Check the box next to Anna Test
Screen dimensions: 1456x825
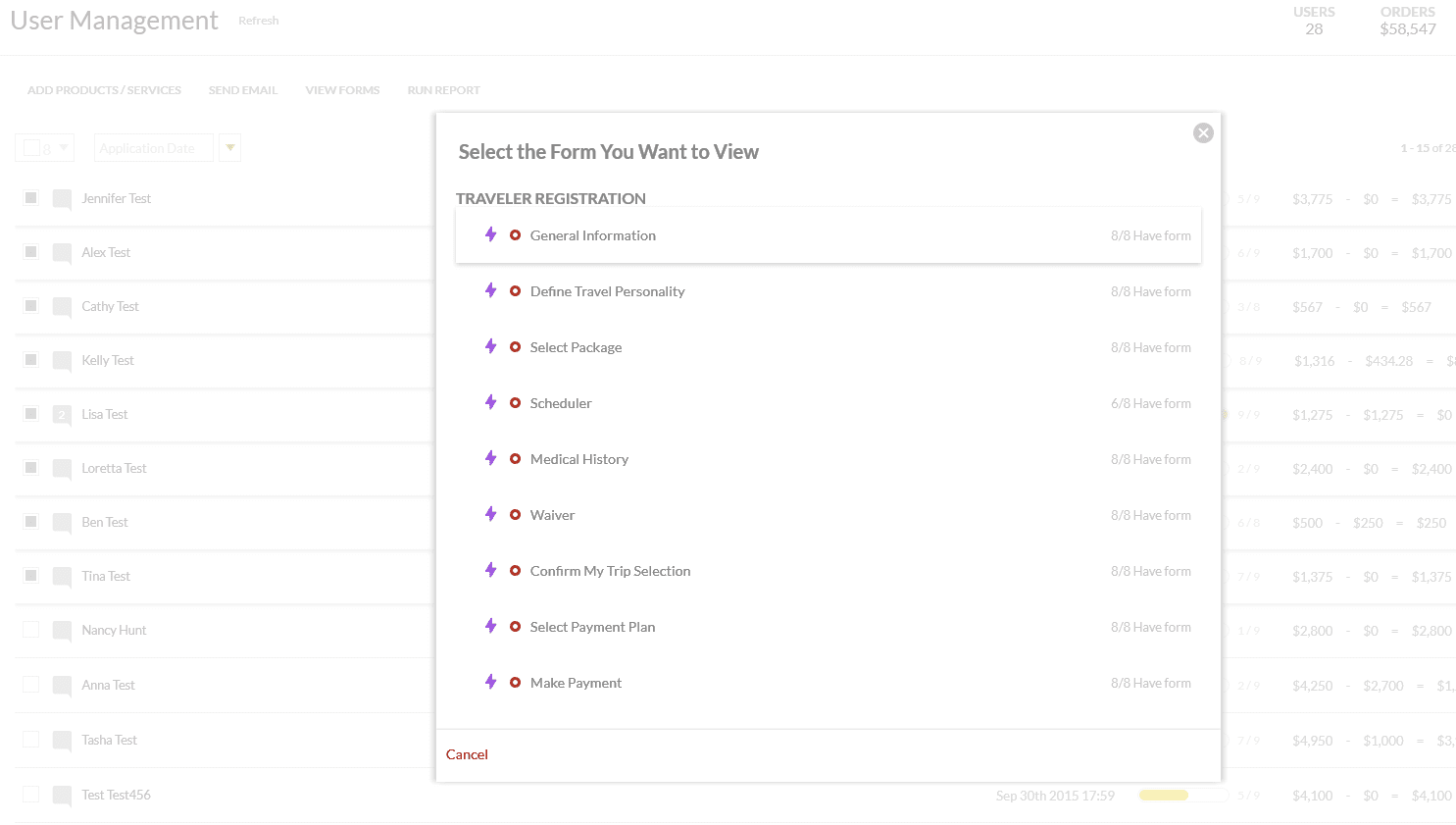pyautogui.click(x=31, y=685)
